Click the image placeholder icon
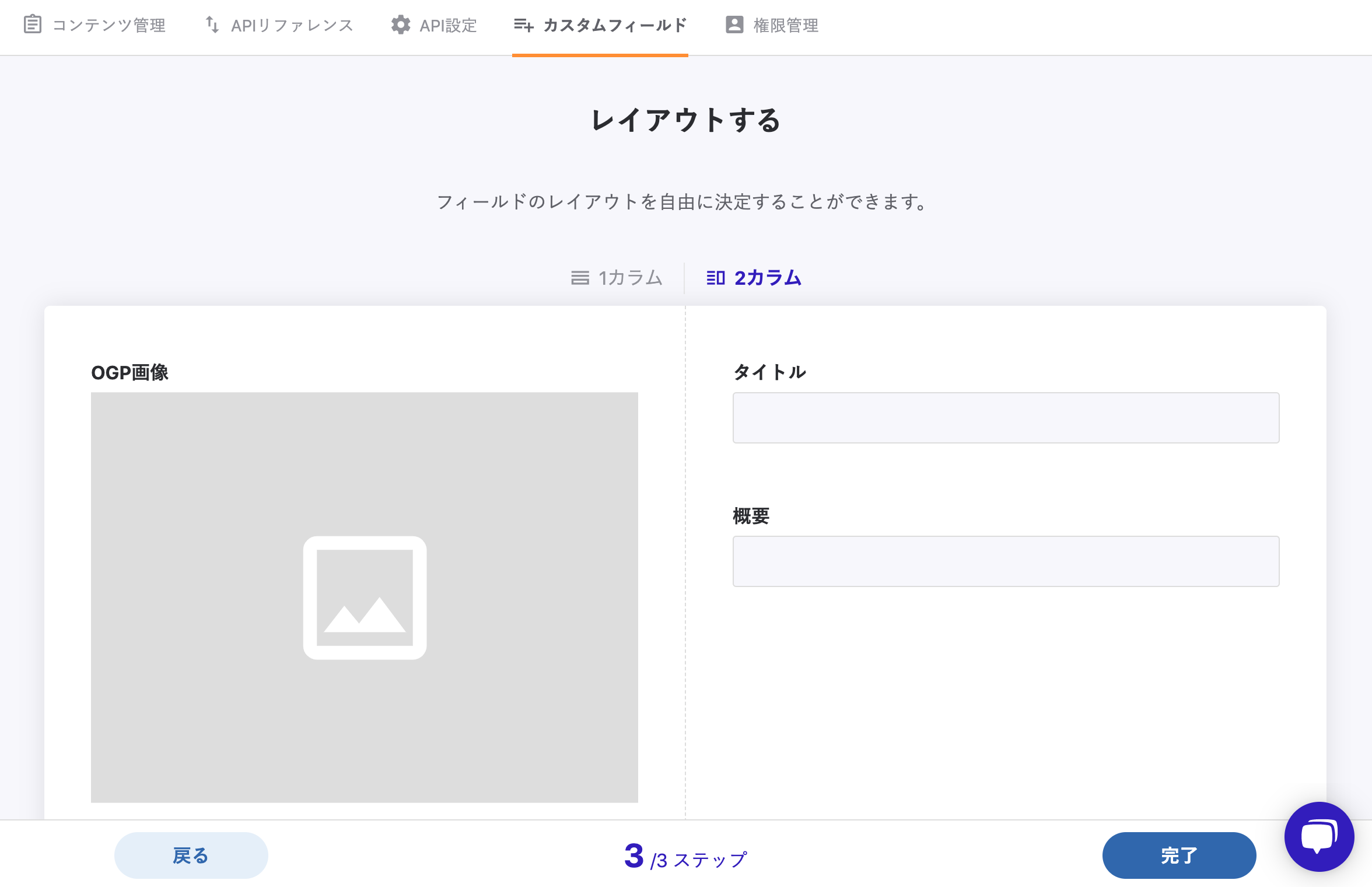Viewport: 1372px width, 887px height. click(x=365, y=598)
